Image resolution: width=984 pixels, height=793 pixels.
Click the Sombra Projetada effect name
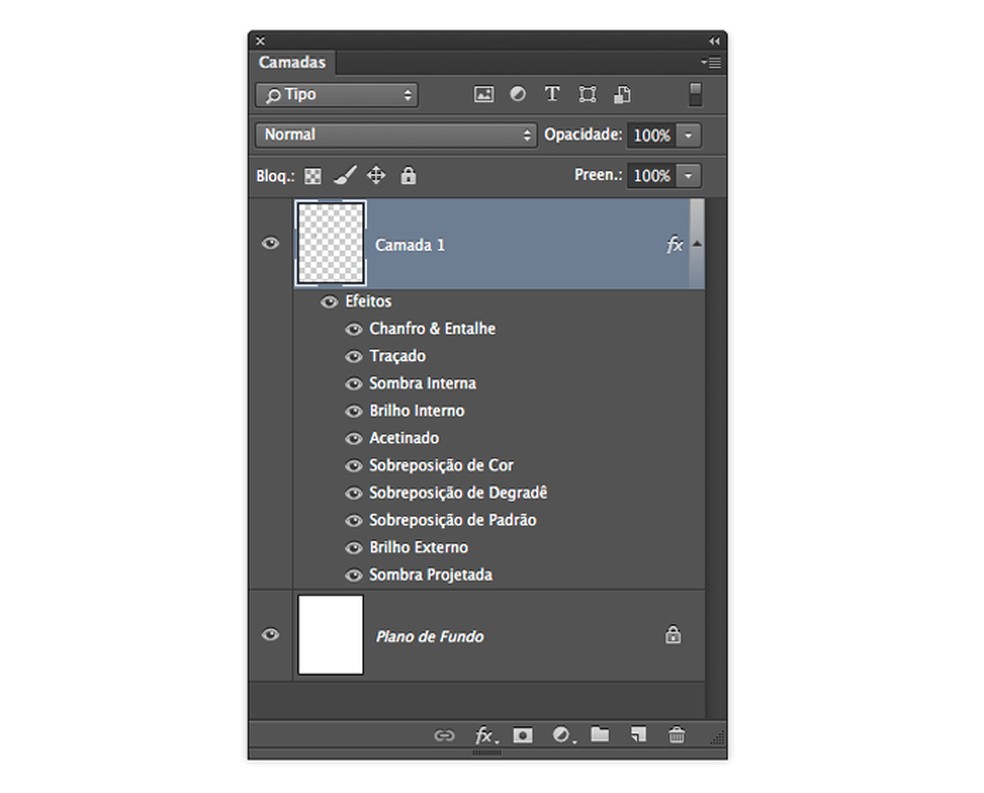(x=430, y=575)
